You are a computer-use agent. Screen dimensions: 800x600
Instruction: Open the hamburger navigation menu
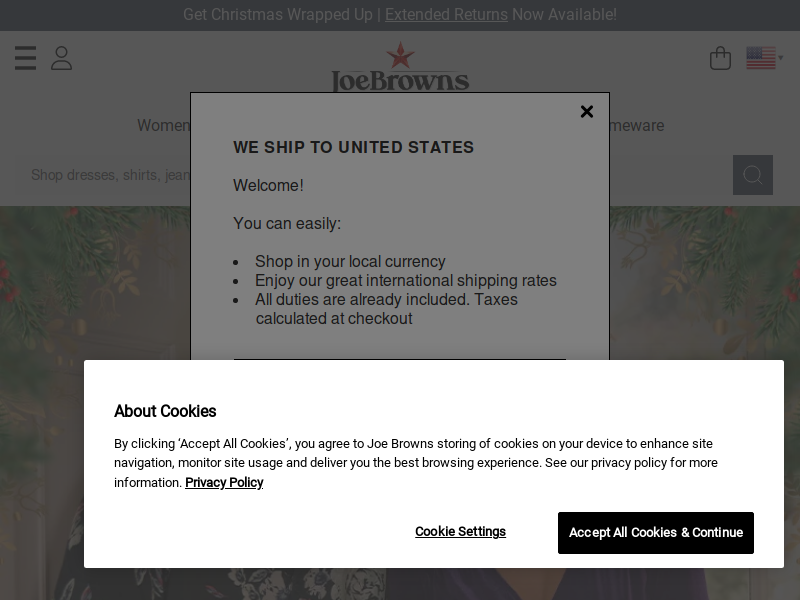tap(25, 58)
